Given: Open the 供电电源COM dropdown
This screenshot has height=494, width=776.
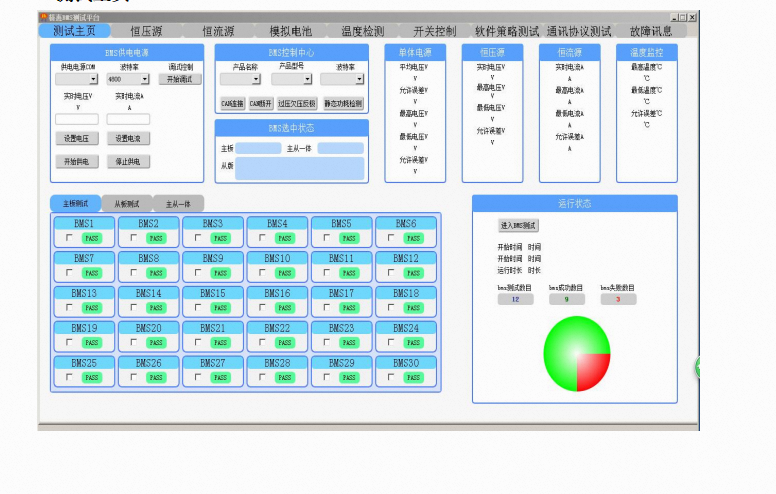Looking at the screenshot, I should [x=76, y=78].
